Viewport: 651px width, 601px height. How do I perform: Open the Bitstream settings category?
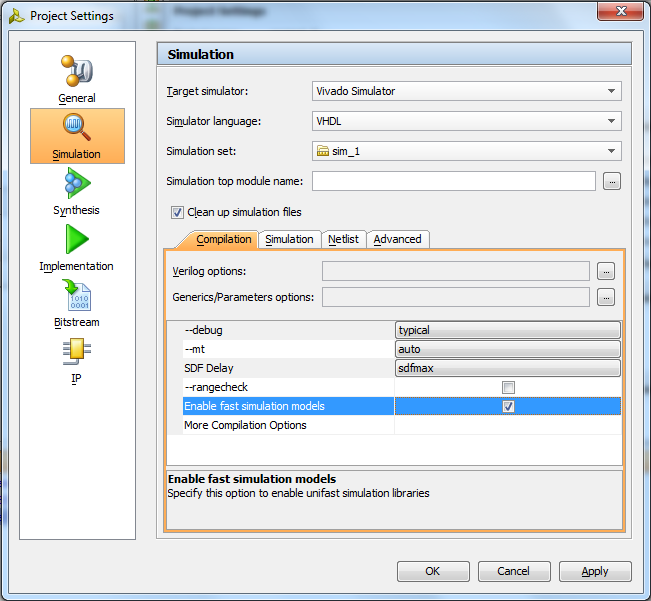click(x=77, y=304)
